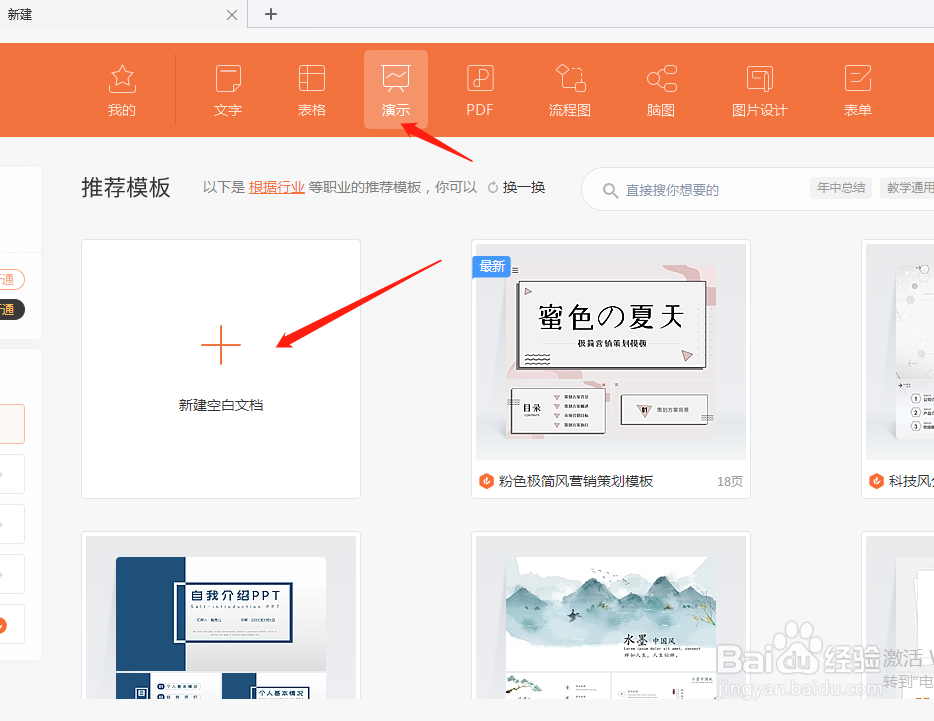Click 粉色极简风营销策划模板 title
934x721 pixels.
pos(576,481)
